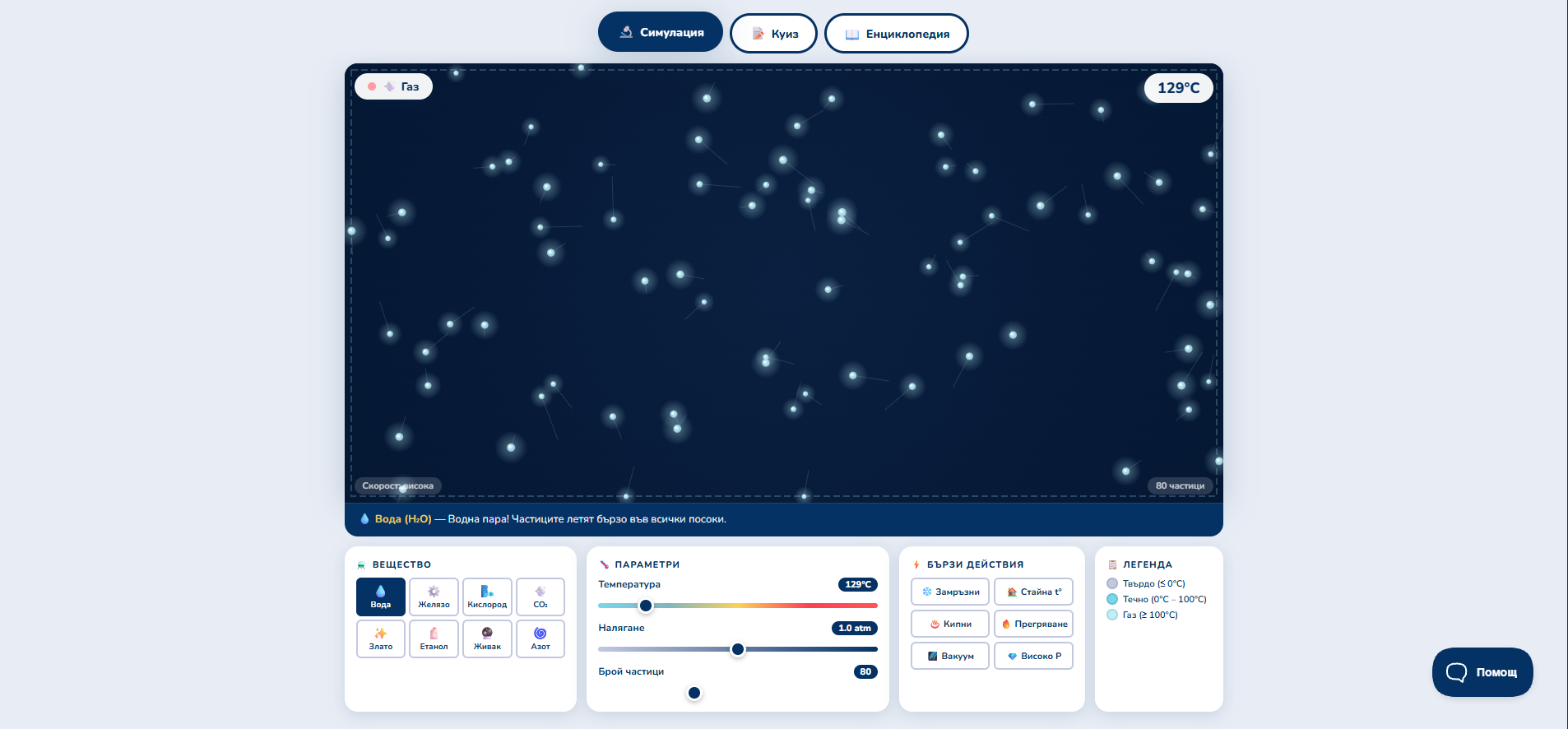Image resolution: width=1568 pixels, height=729 pixels.
Task: Switch to the Куиз tab
Action: (x=773, y=34)
